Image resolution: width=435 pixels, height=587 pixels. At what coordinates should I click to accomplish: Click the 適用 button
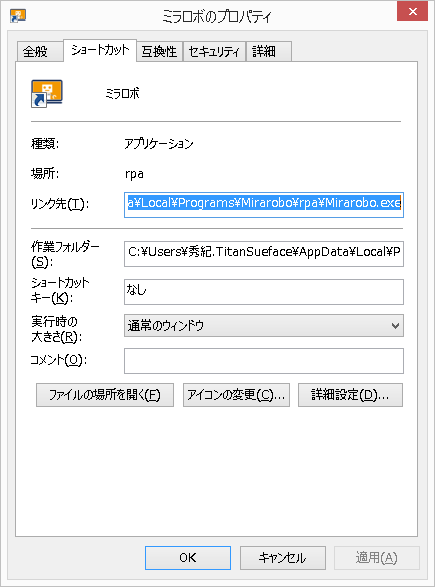pos(377,558)
